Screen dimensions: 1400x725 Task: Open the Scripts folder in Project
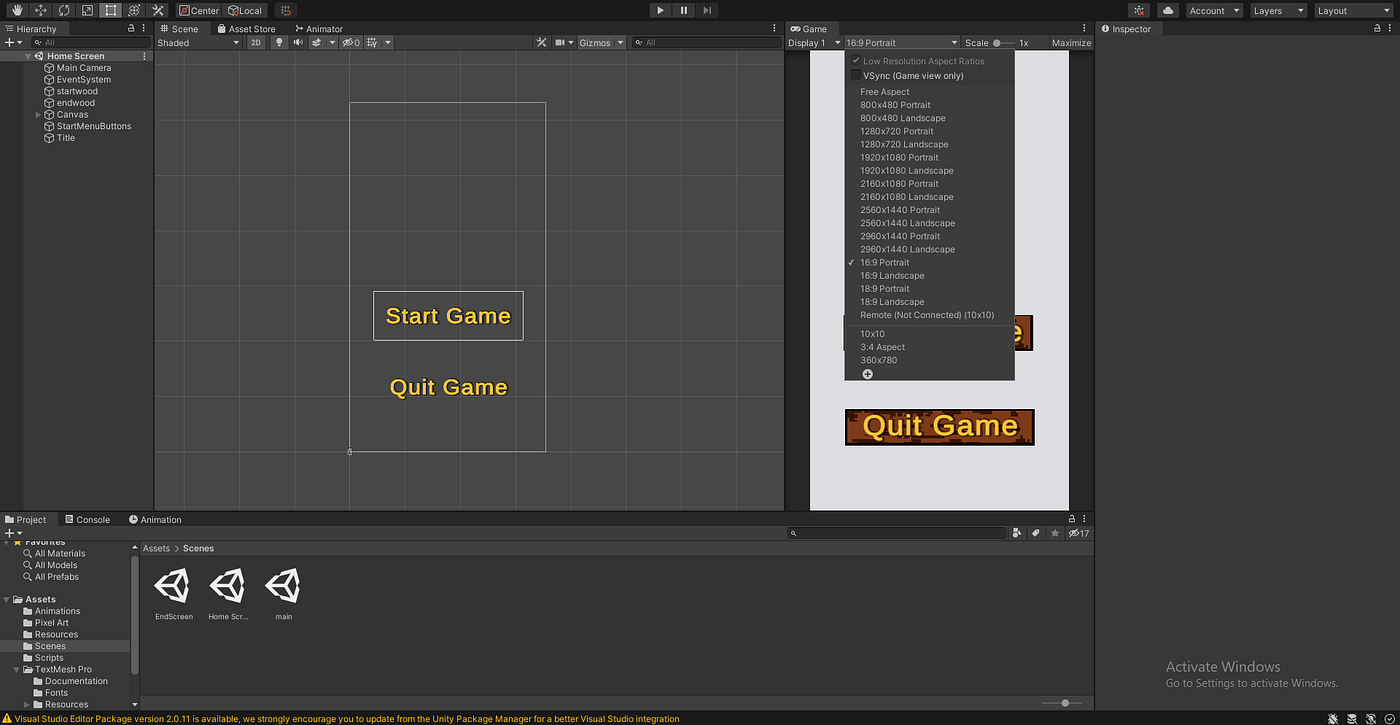50,658
